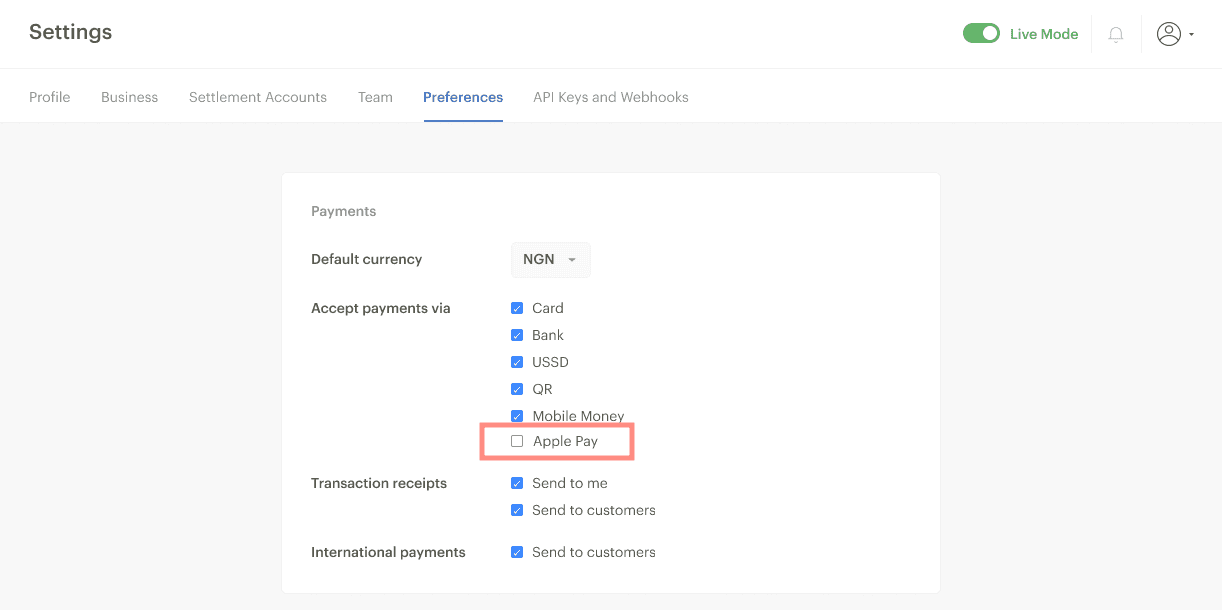Expand the arrow beside the profile avatar

pos(1191,35)
